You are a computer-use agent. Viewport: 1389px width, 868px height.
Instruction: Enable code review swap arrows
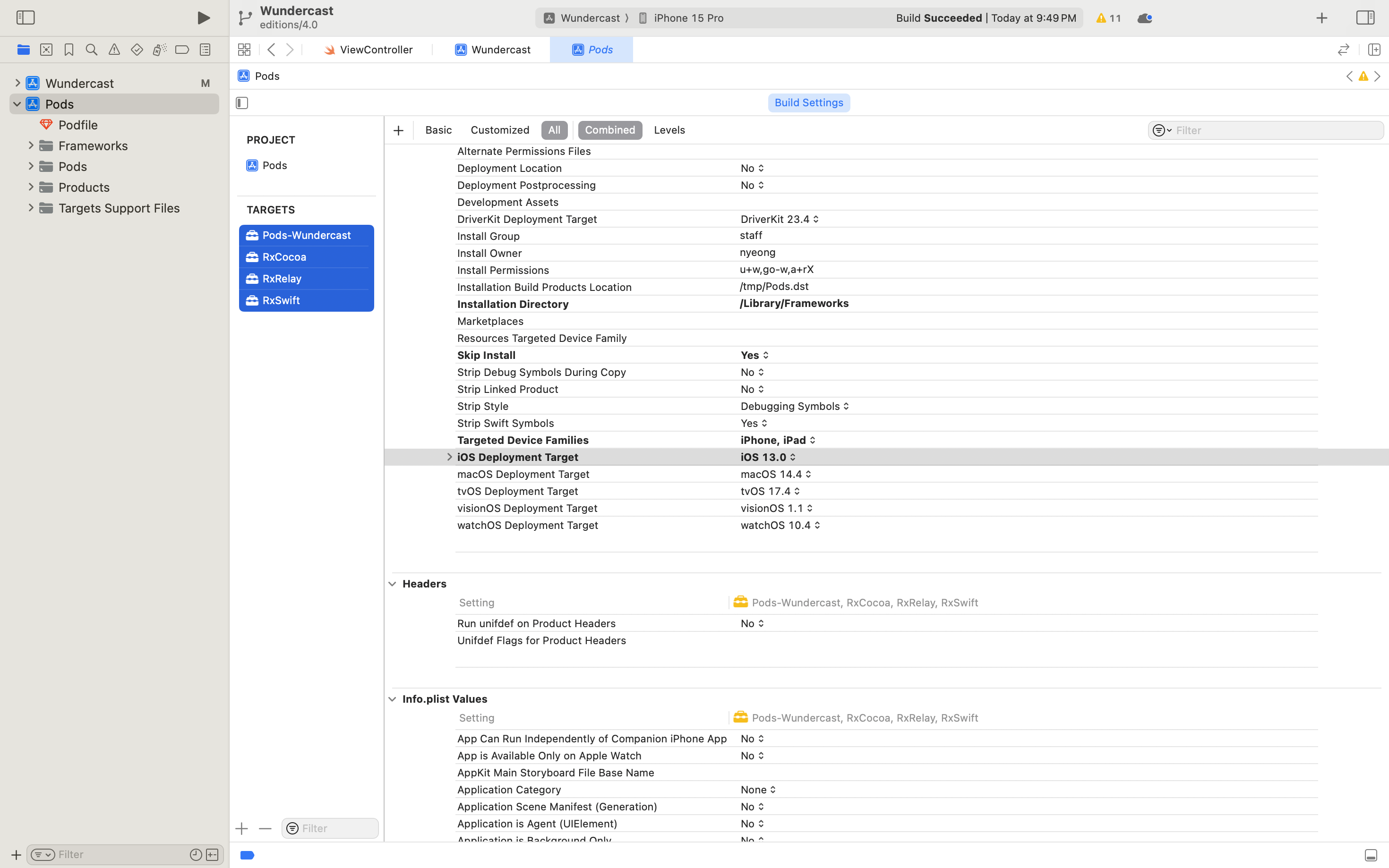click(x=1343, y=50)
